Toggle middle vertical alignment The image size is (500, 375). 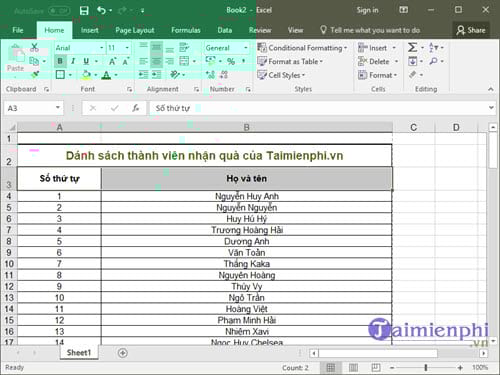(x=156, y=48)
